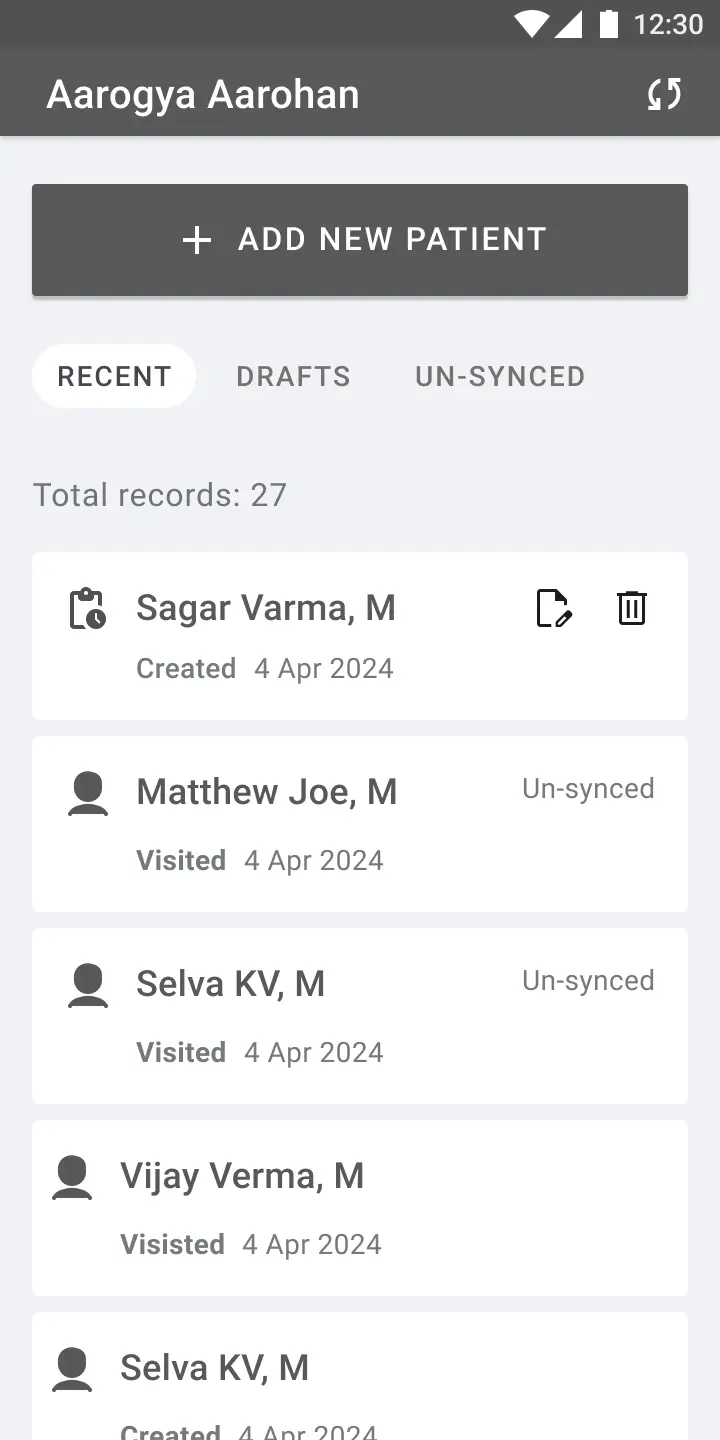720x1440 pixels.
Task: Delete Sagar Varma's draft with trash icon
Action: (x=631, y=608)
